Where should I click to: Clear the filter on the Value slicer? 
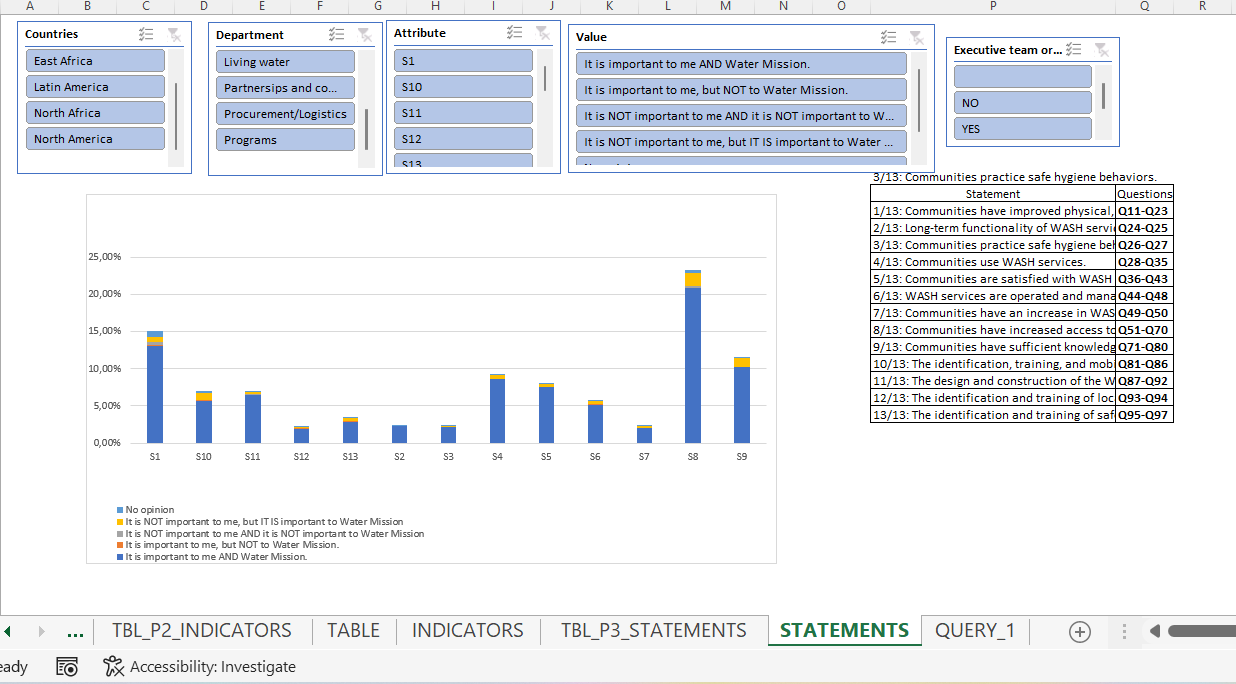[x=917, y=37]
